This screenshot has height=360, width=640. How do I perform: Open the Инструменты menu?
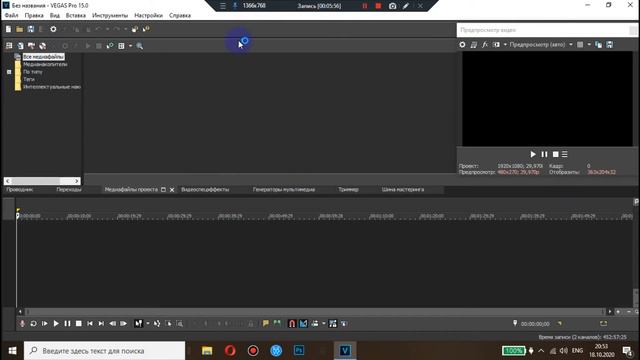(110, 16)
